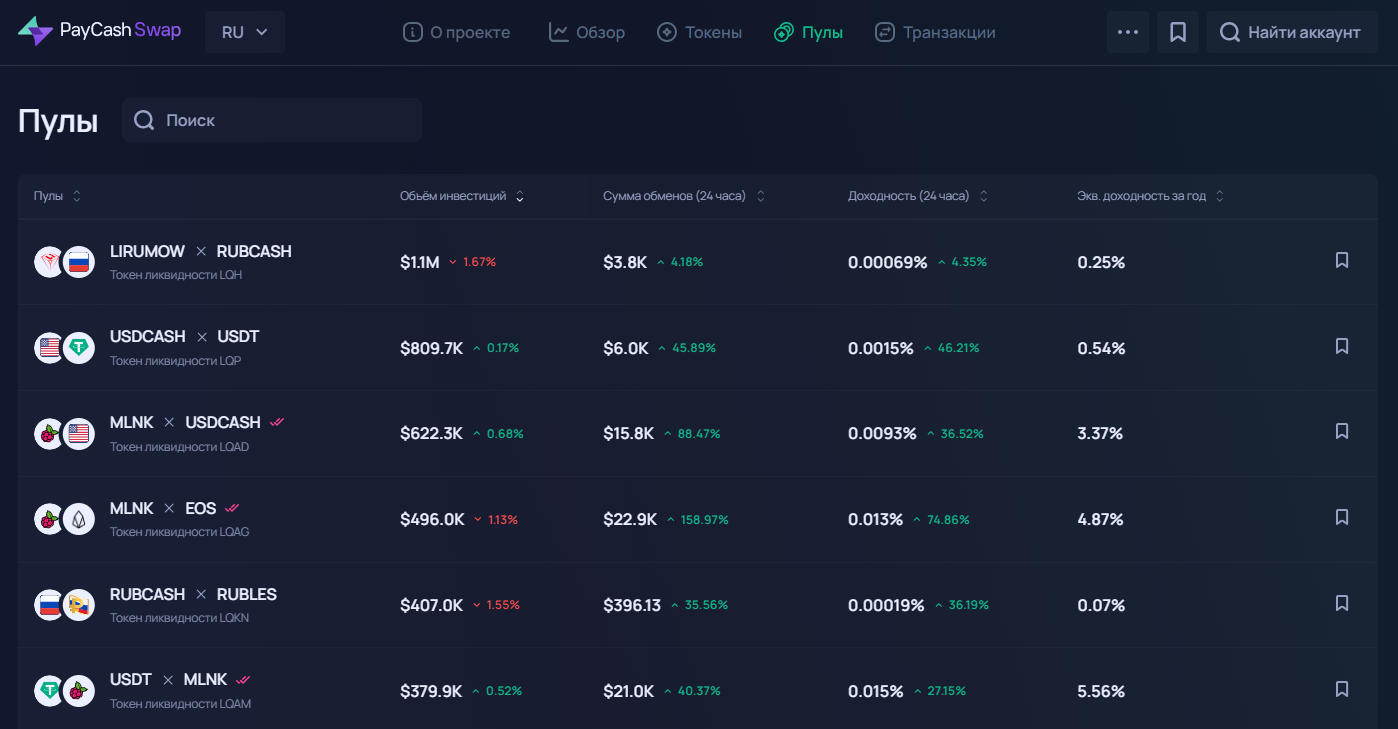Open the LIRUMOW × RUBCASH pool

pos(201,251)
